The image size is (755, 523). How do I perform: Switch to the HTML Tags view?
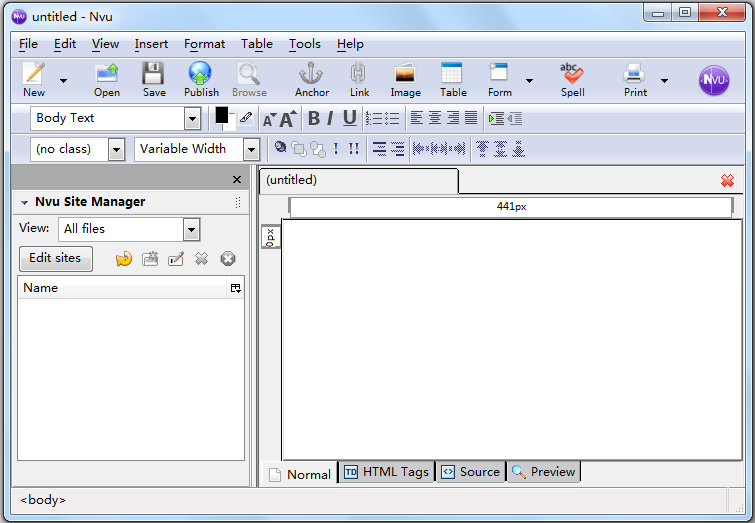coord(386,472)
